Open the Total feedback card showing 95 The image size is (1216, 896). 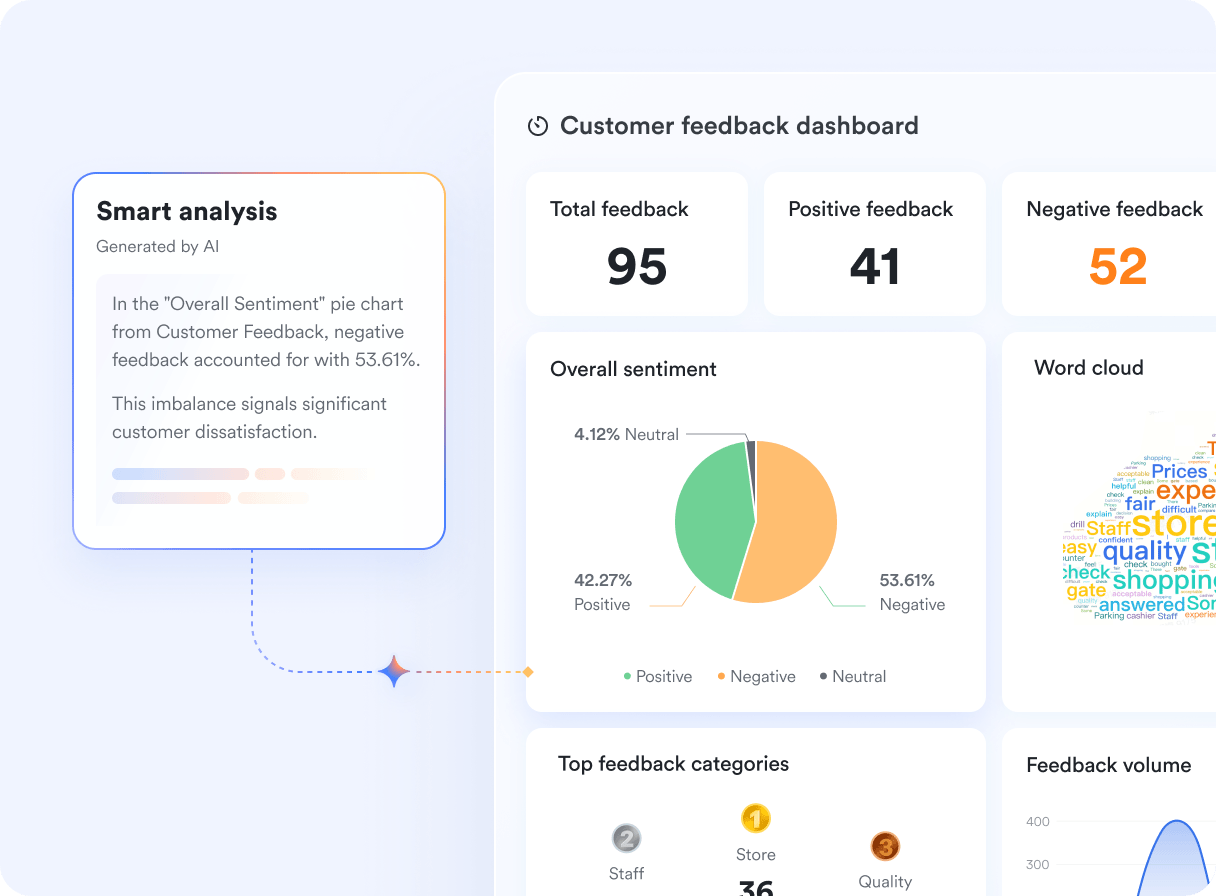click(x=637, y=244)
